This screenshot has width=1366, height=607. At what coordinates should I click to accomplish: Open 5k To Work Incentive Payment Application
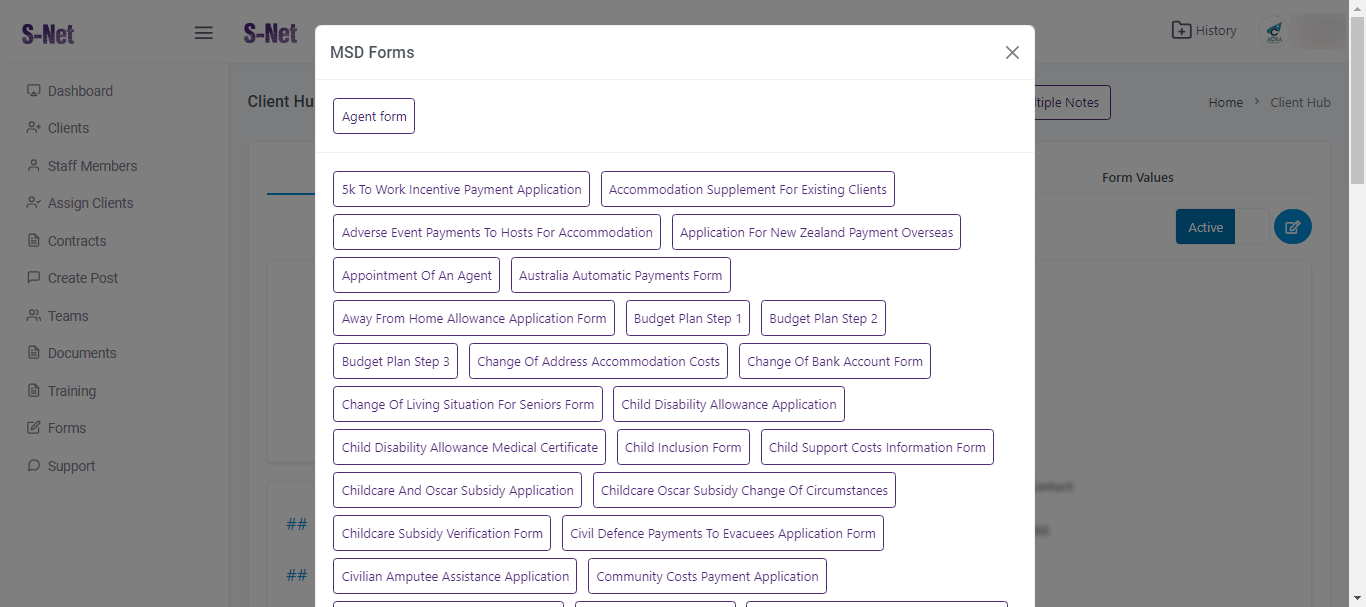tap(461, 189)
